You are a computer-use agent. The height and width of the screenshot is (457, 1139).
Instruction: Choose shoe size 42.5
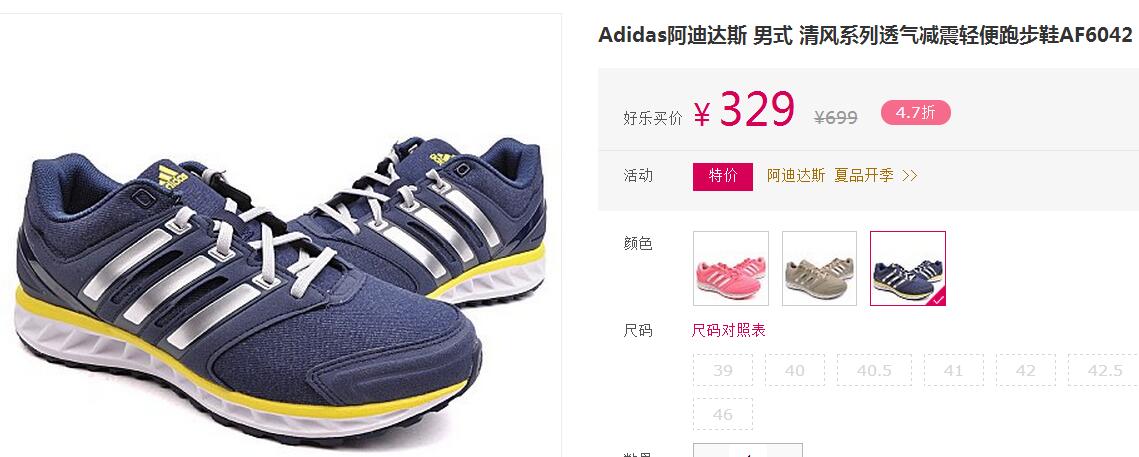tap(1104, 370)
